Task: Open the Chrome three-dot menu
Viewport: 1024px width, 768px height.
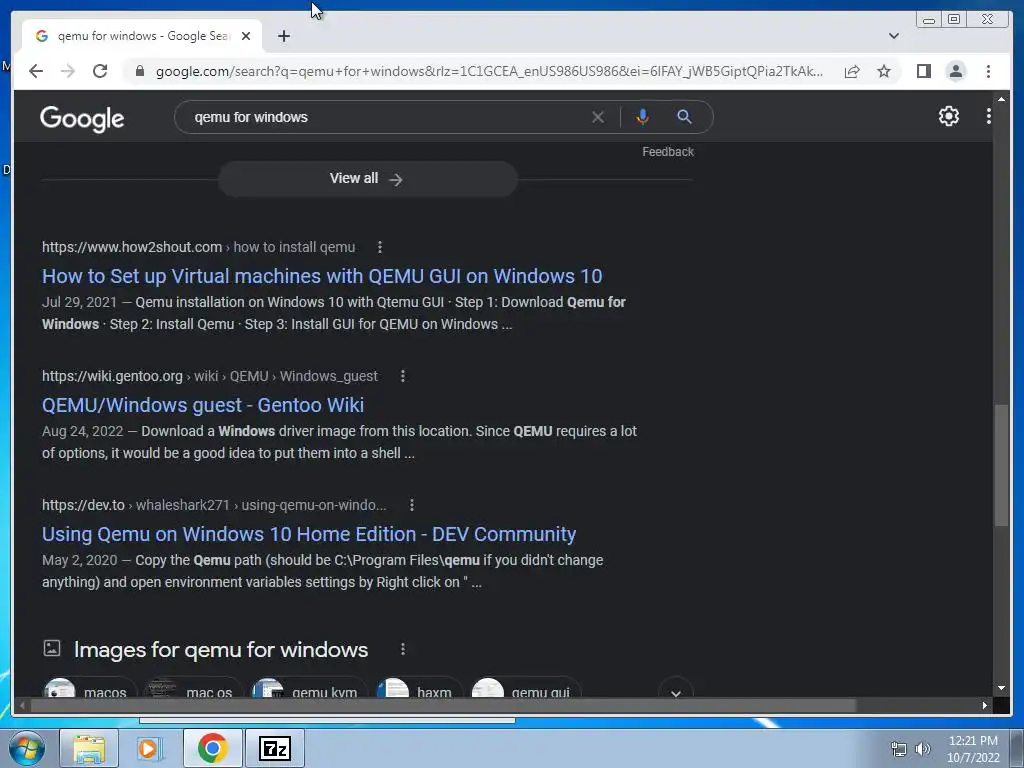Action: pyautogui.click(x=988, y=71)
